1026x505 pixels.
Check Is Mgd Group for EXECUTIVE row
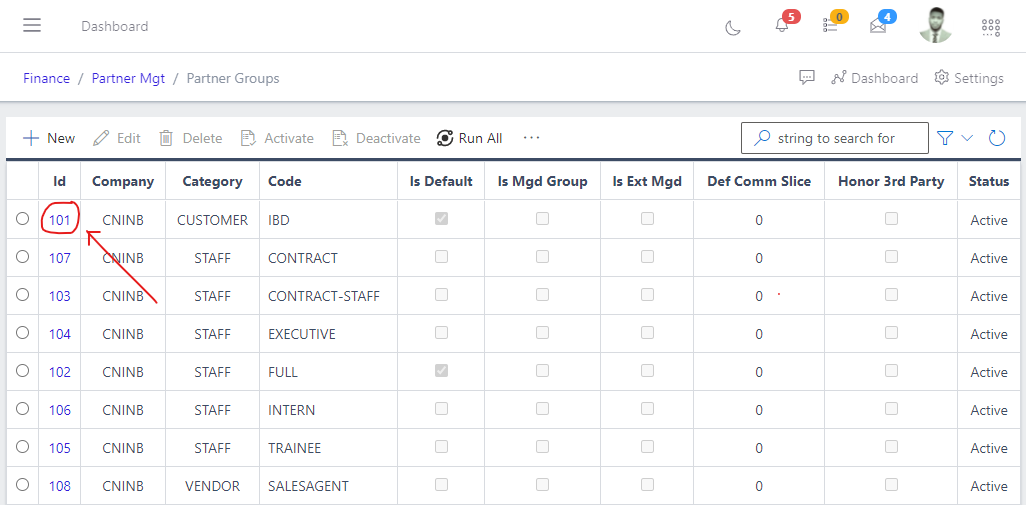[542, 333]
